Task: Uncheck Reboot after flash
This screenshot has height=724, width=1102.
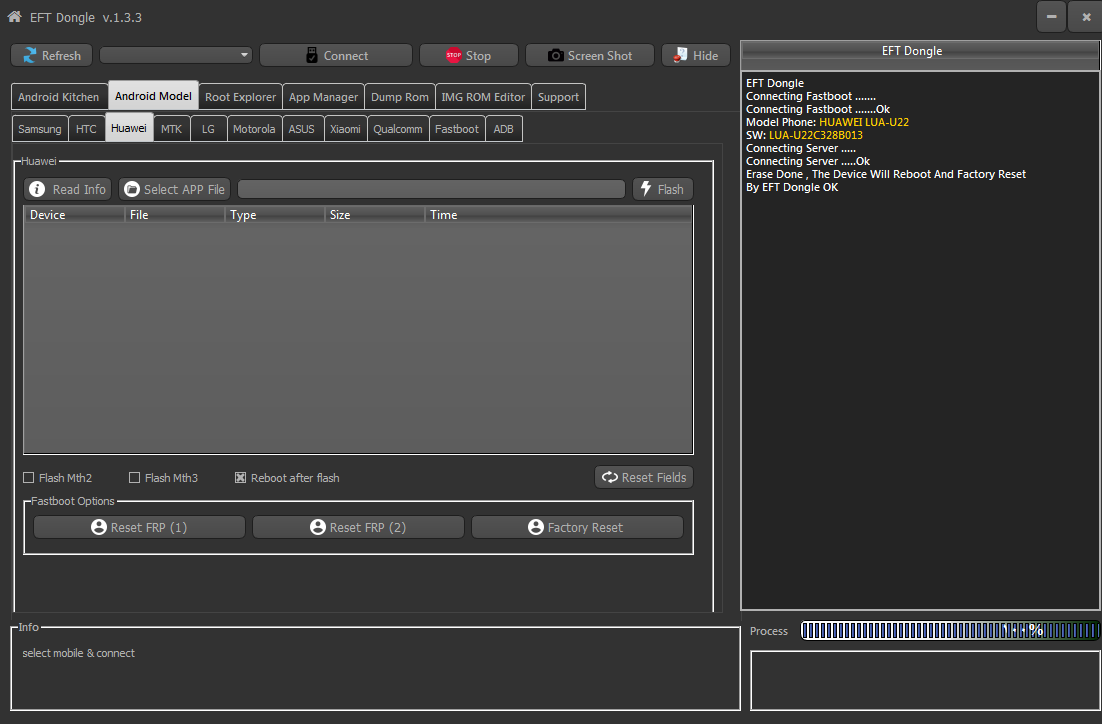Action: point(240,478)
